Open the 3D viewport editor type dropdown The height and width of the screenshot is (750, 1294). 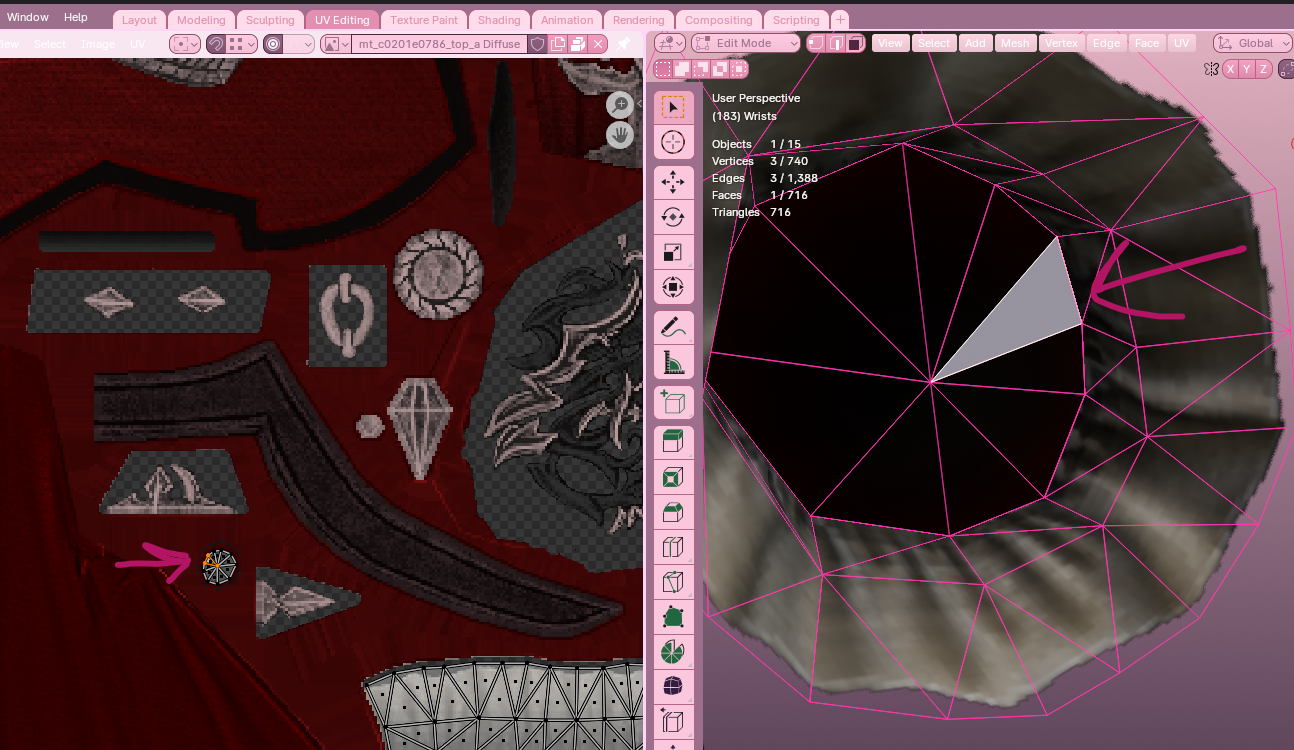click(670, 43)
